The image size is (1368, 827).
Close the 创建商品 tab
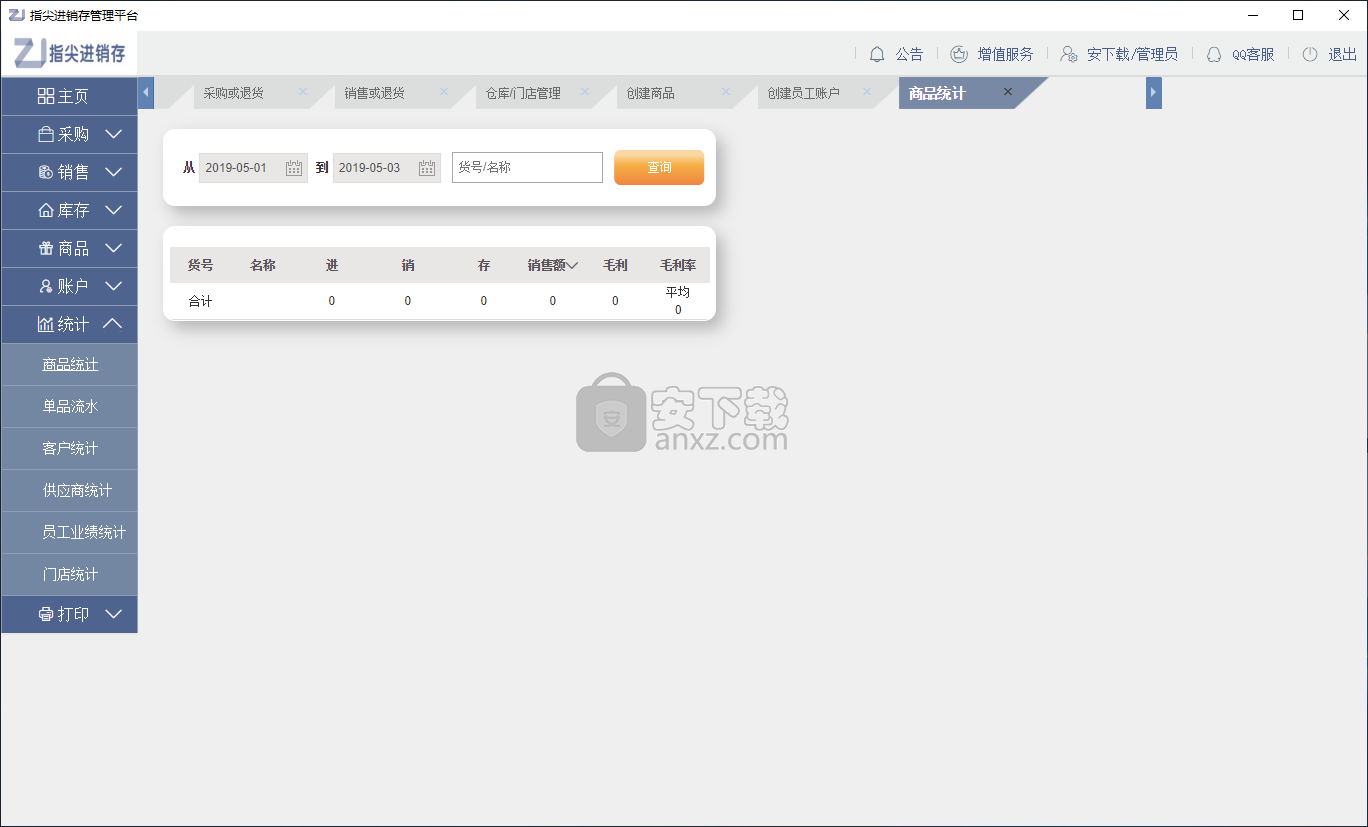click(726, 92)
